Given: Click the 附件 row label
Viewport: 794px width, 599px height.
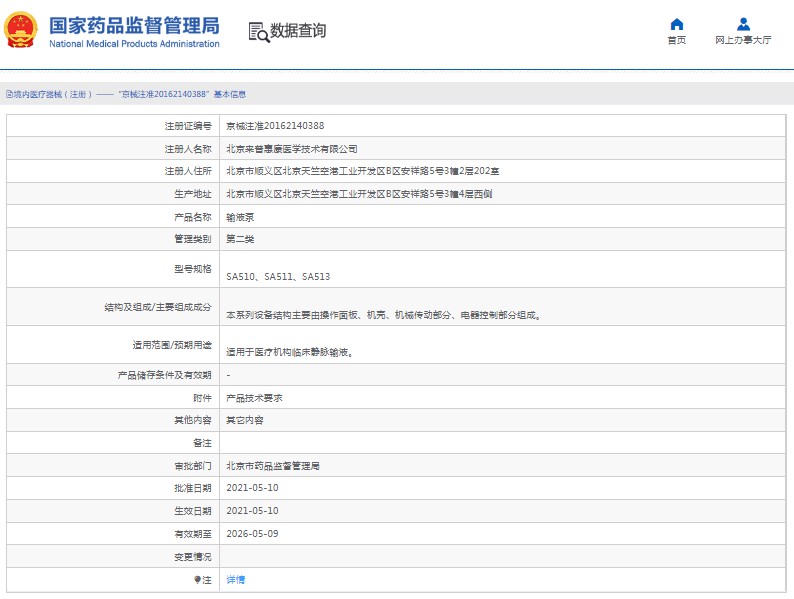Looking at the screenshot, I should pos(203,398).
